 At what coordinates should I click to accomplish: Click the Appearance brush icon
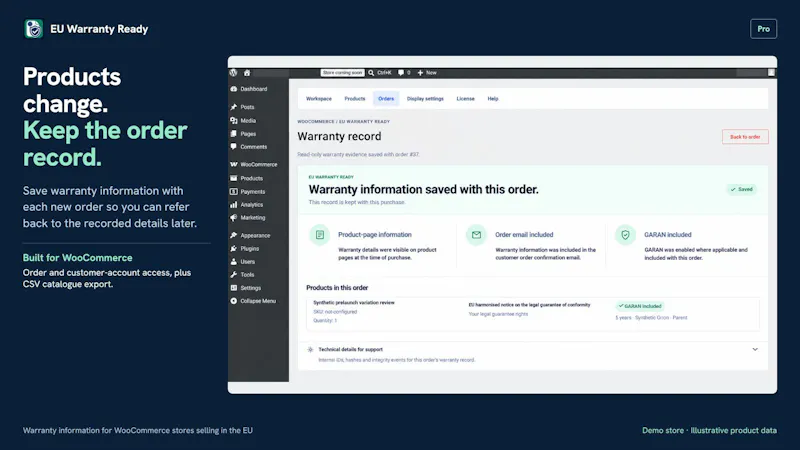coord(234,235)
